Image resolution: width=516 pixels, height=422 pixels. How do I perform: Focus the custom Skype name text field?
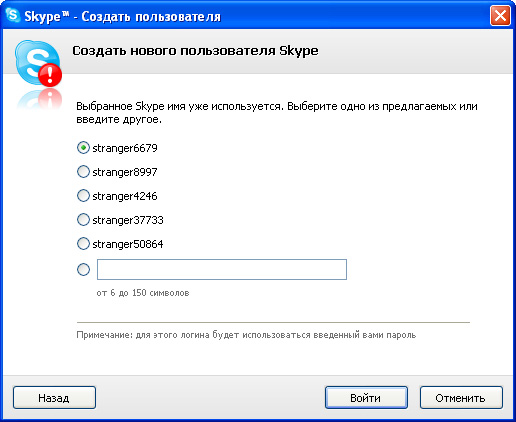[222, 269]
